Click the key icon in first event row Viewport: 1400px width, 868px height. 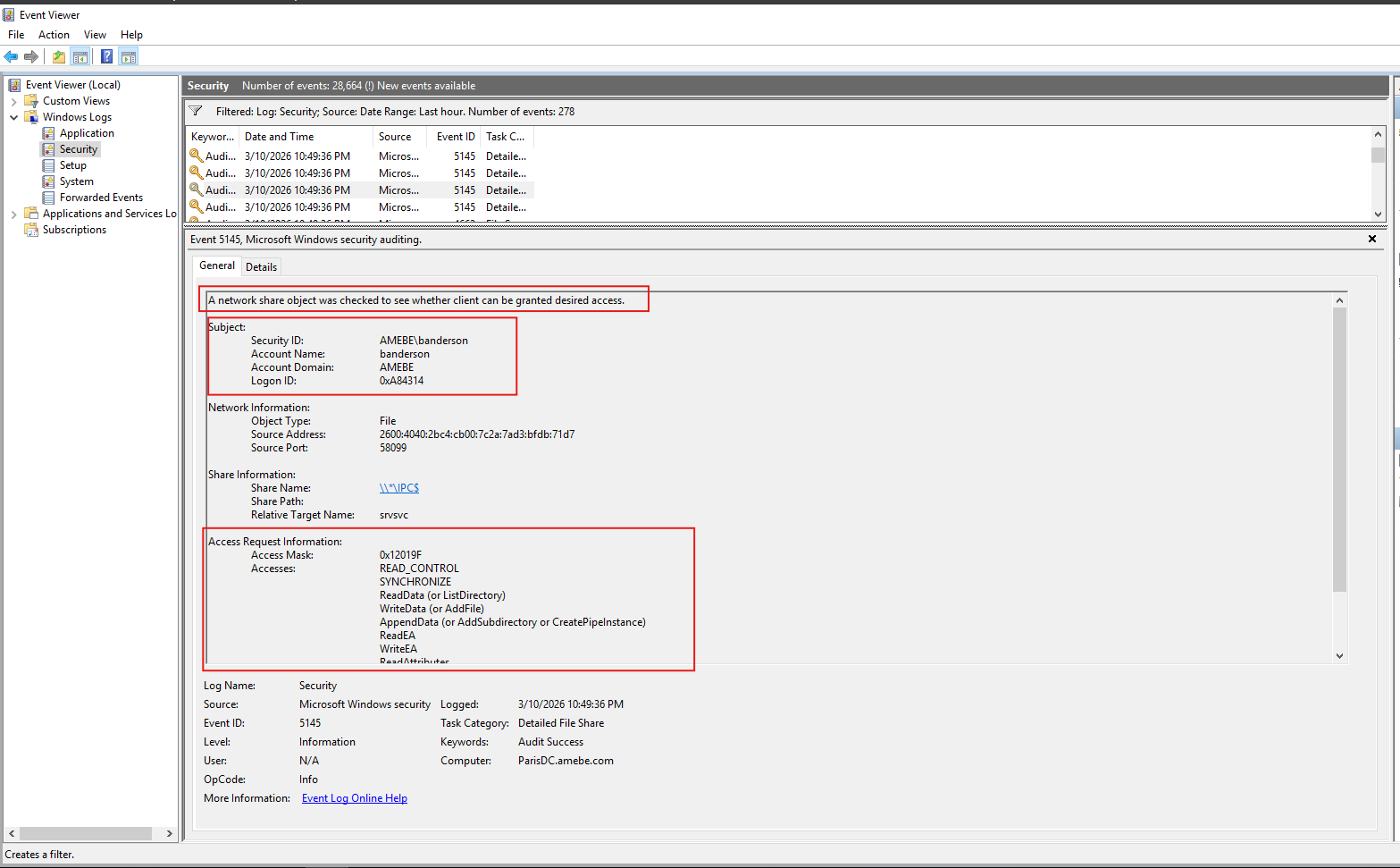point(197,156)
